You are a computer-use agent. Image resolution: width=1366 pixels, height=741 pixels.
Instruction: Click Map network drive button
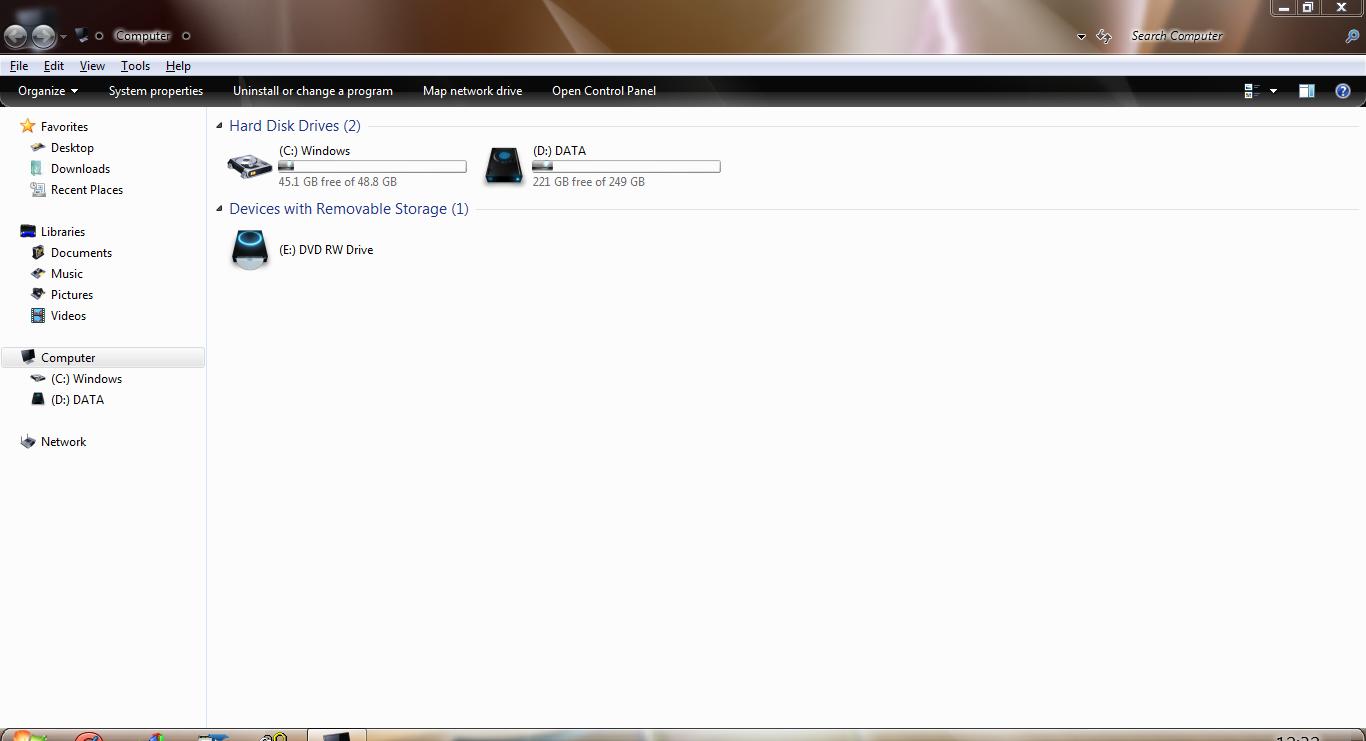[x=472, y=91]
